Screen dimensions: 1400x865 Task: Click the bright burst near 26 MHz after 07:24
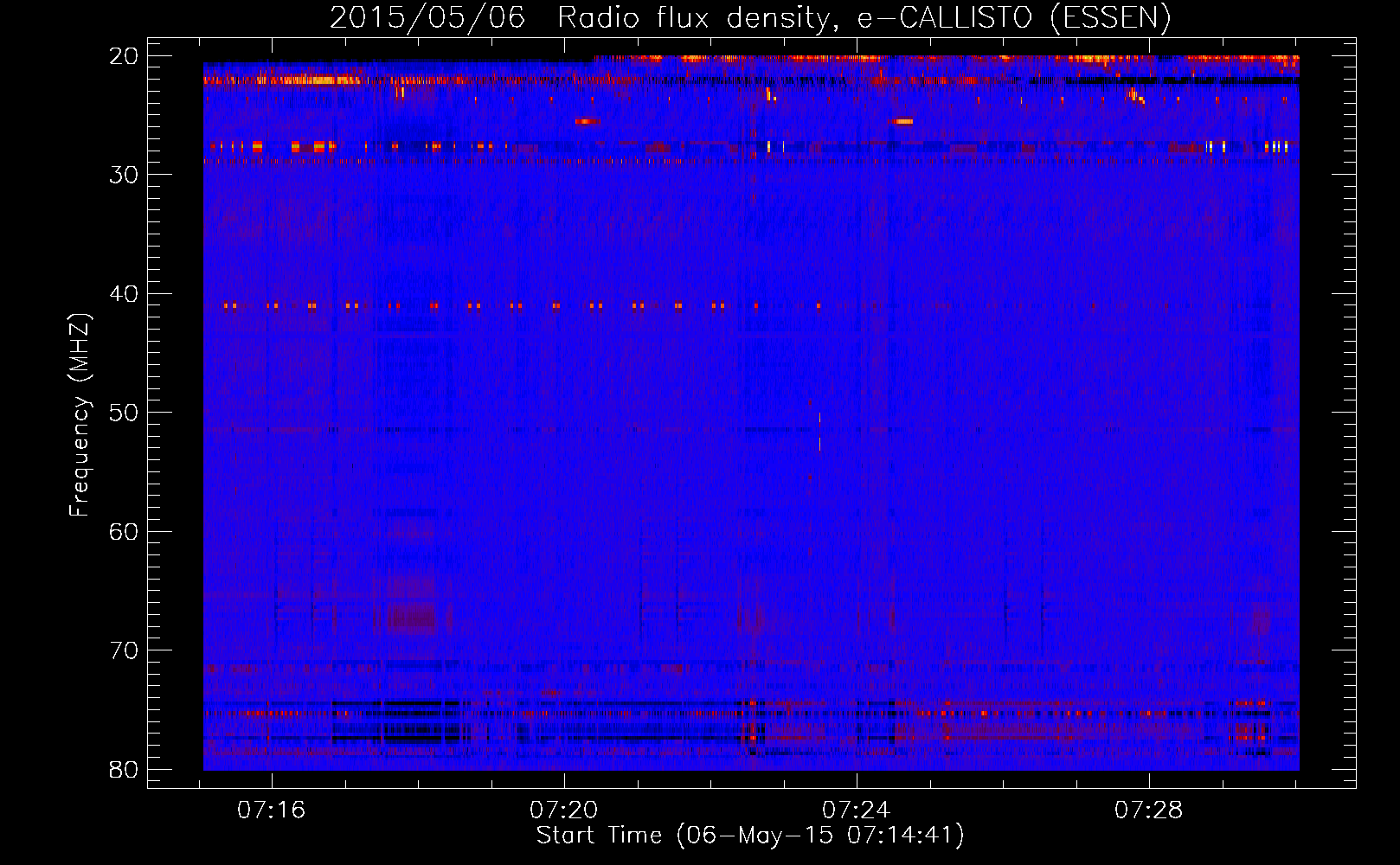point(902,121)
